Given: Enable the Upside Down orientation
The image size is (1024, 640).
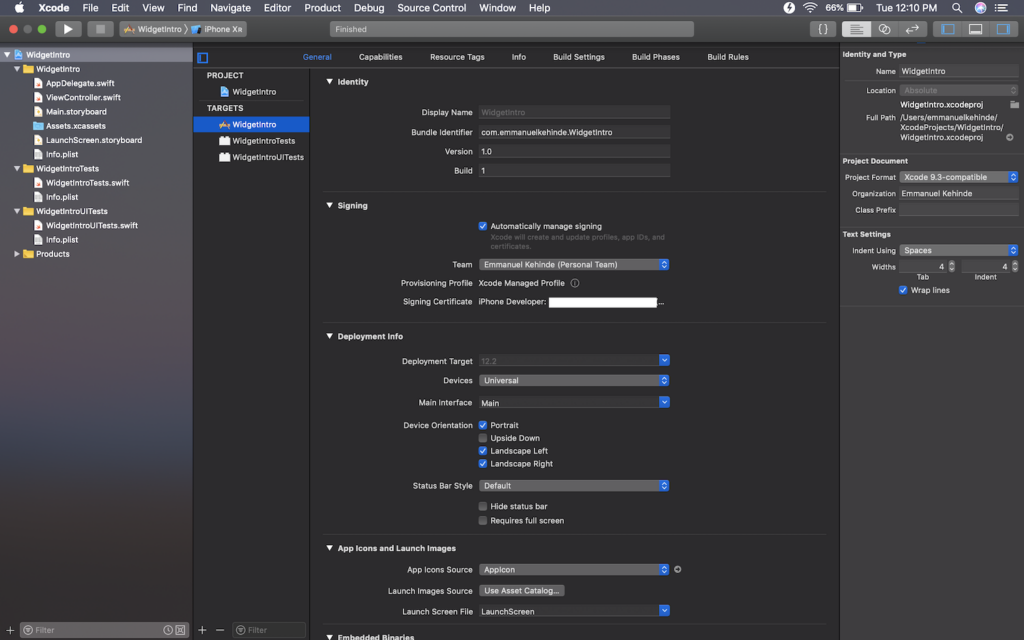Looking at the screenshot, I should coord(483,438).
